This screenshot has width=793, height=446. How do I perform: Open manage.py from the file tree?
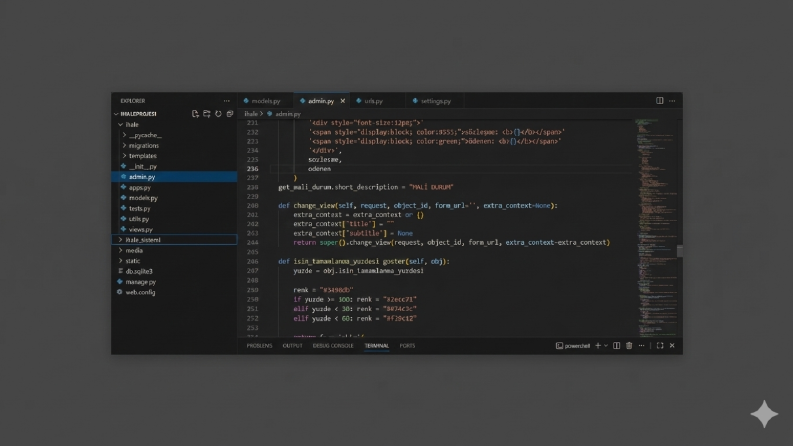tap(141, 282)
